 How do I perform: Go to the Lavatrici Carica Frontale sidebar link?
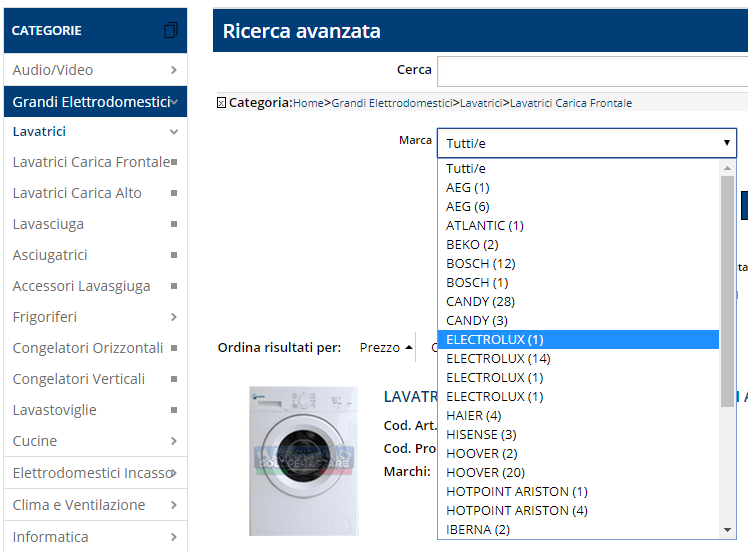tap(91, 162)
